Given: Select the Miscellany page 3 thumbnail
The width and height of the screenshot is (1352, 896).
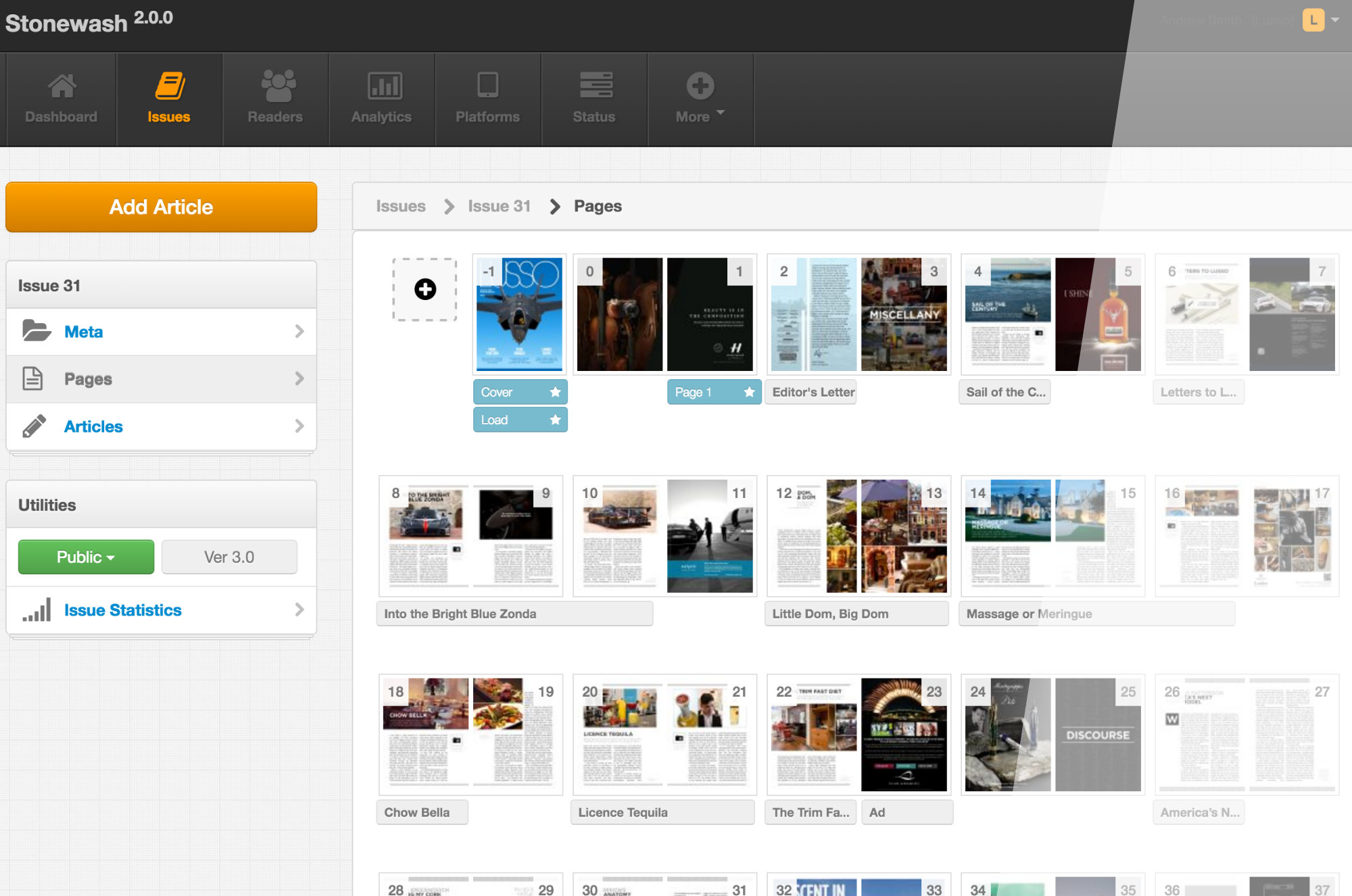Looking at the screenshot, I should tap(904, 314).
